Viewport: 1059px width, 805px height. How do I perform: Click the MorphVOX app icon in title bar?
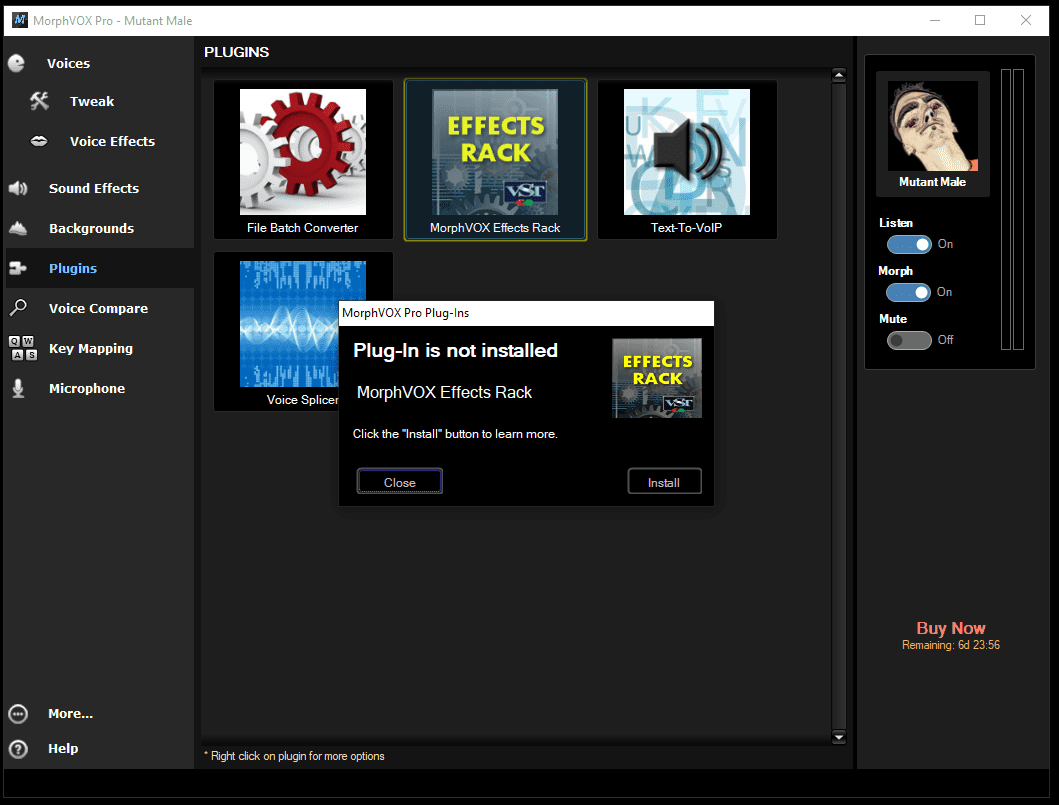click(x=20, y=20)
